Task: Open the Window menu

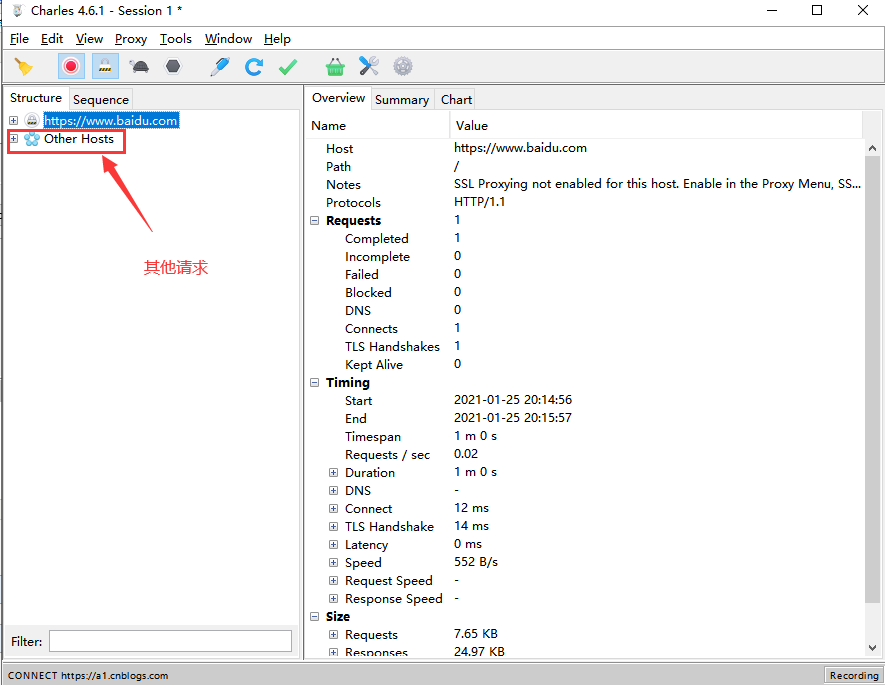Action: pyautogui.click(x=228, y=39)
